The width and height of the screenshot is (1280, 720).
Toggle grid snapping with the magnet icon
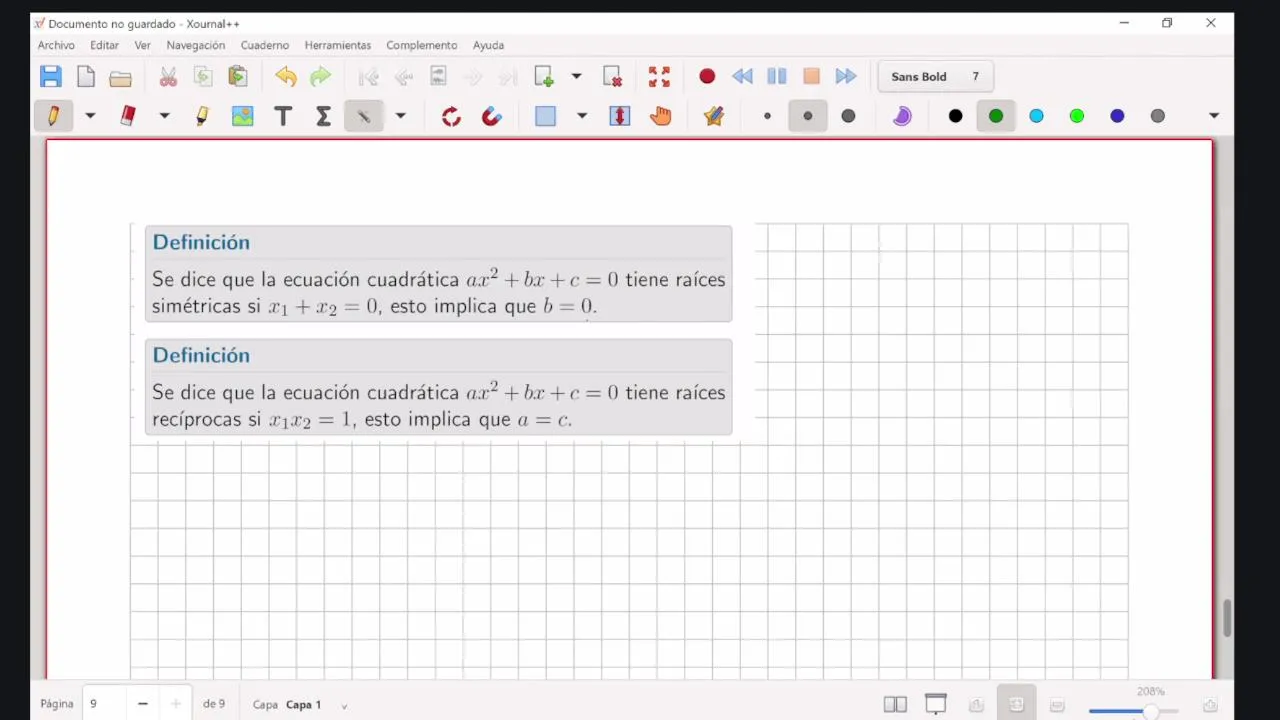[x=491, y=116]
